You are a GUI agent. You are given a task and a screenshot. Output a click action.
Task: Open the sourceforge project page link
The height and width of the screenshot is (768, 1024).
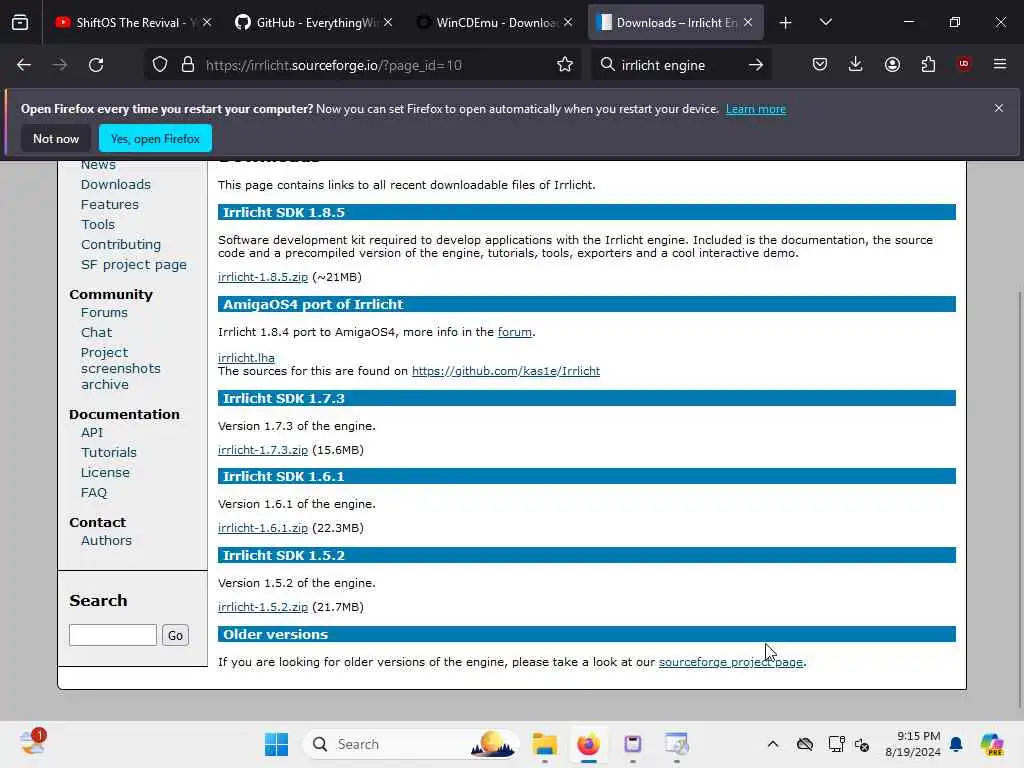point(731,662)
